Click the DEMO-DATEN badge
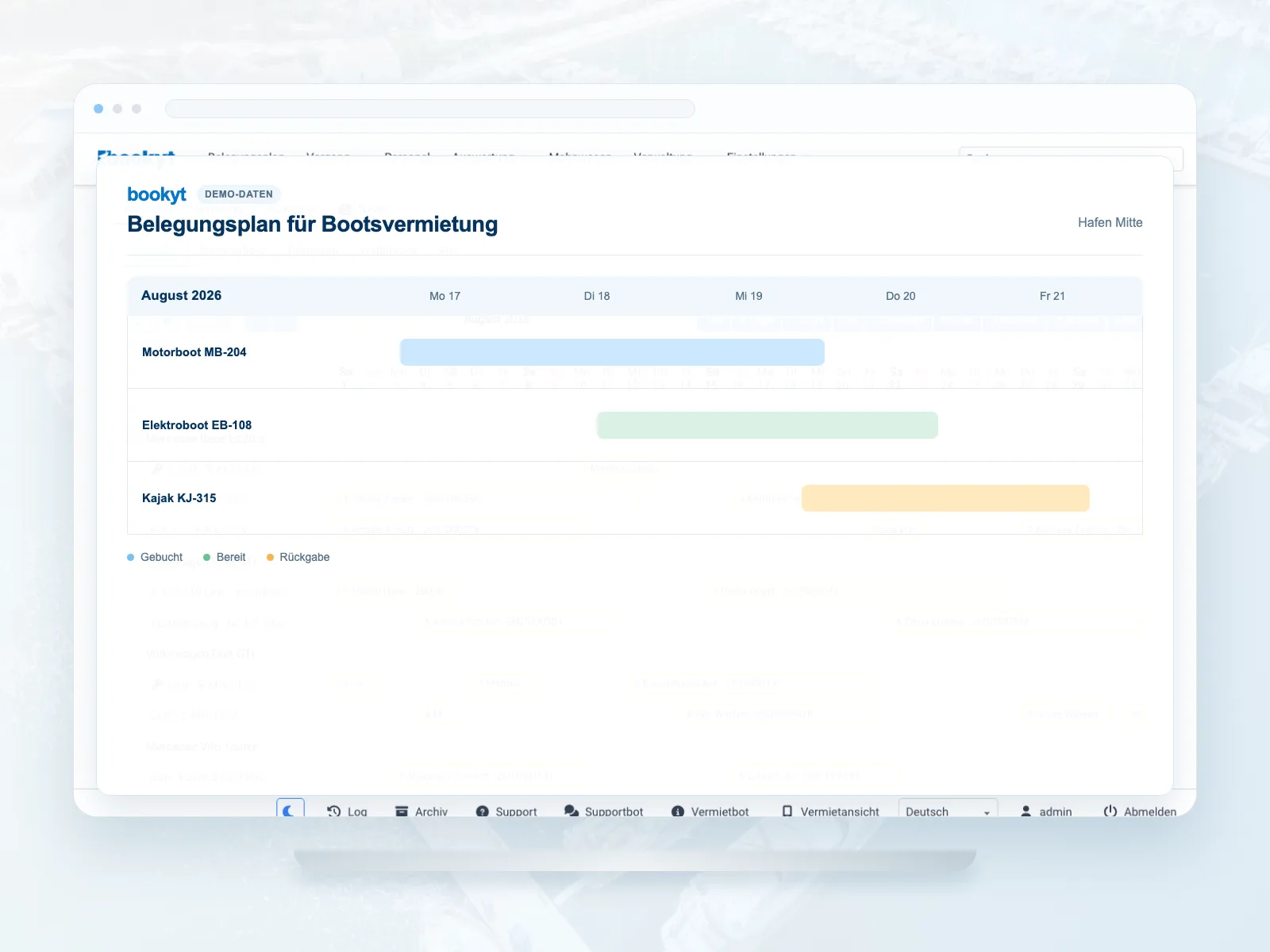 (239, 194)
